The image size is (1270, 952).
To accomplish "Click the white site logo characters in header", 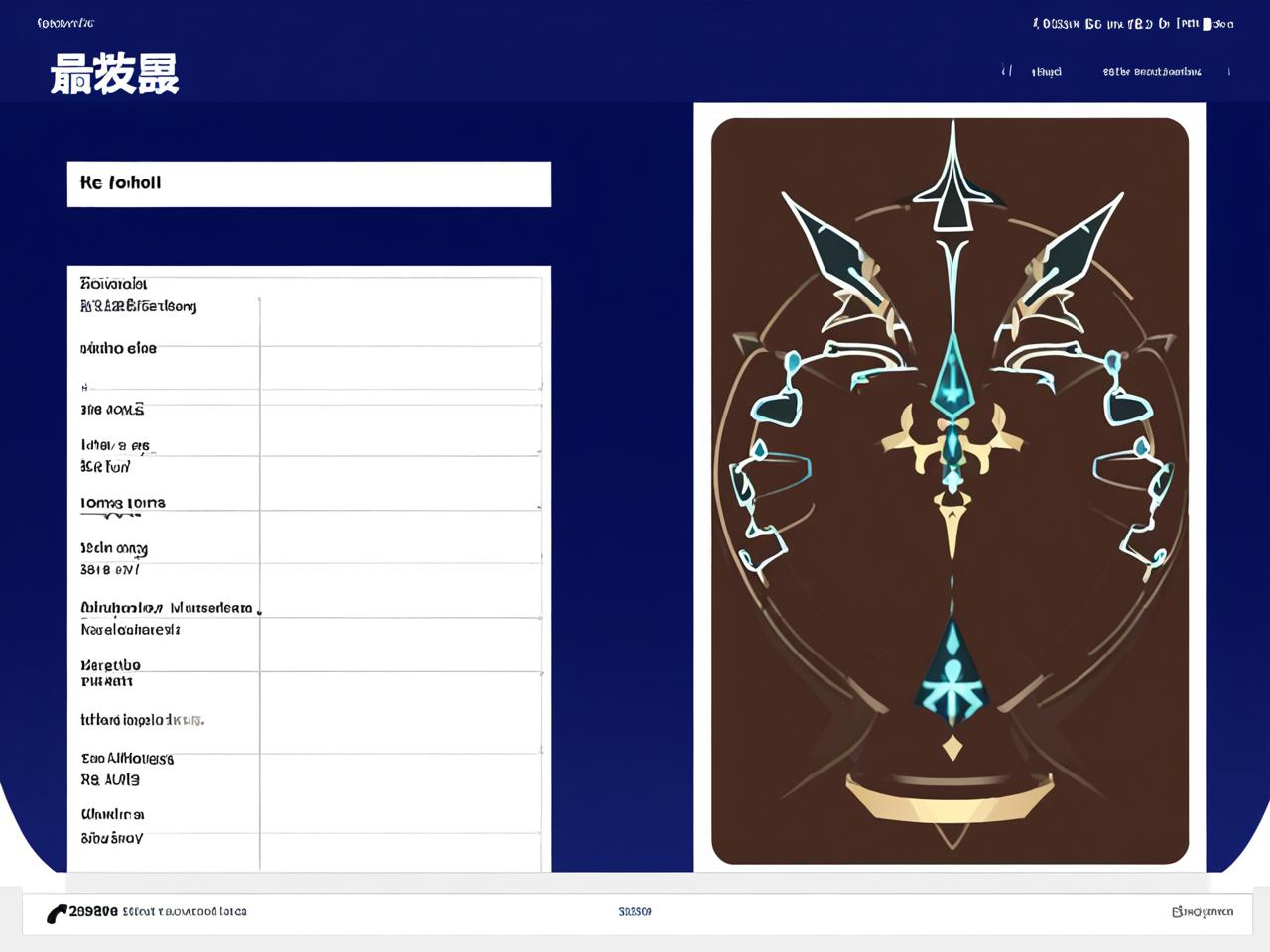I will click(114, 74).
